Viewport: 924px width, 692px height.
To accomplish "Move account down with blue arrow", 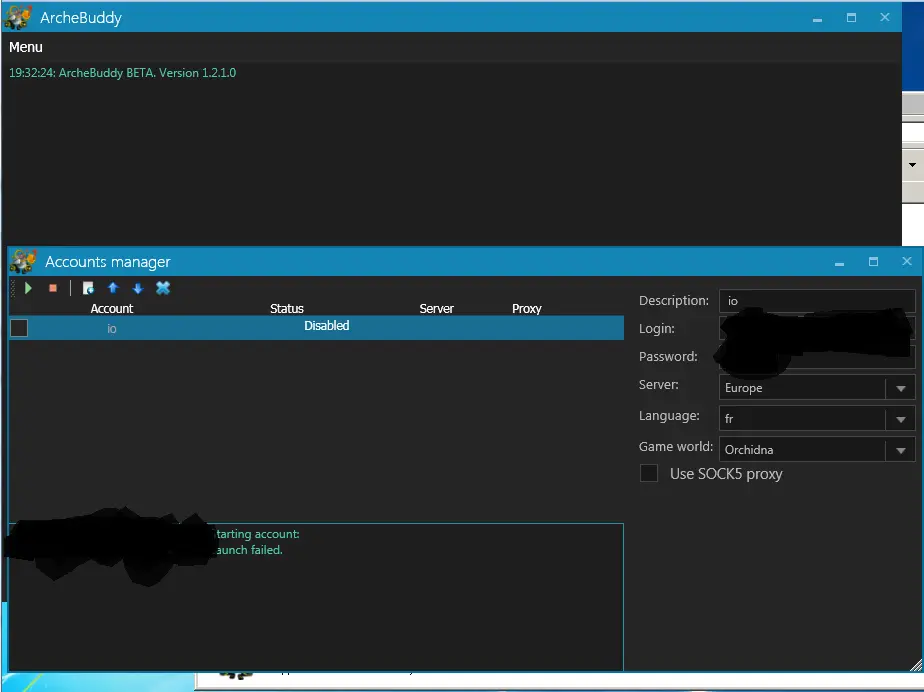I will pyautogui.click(x=138, y=288).
